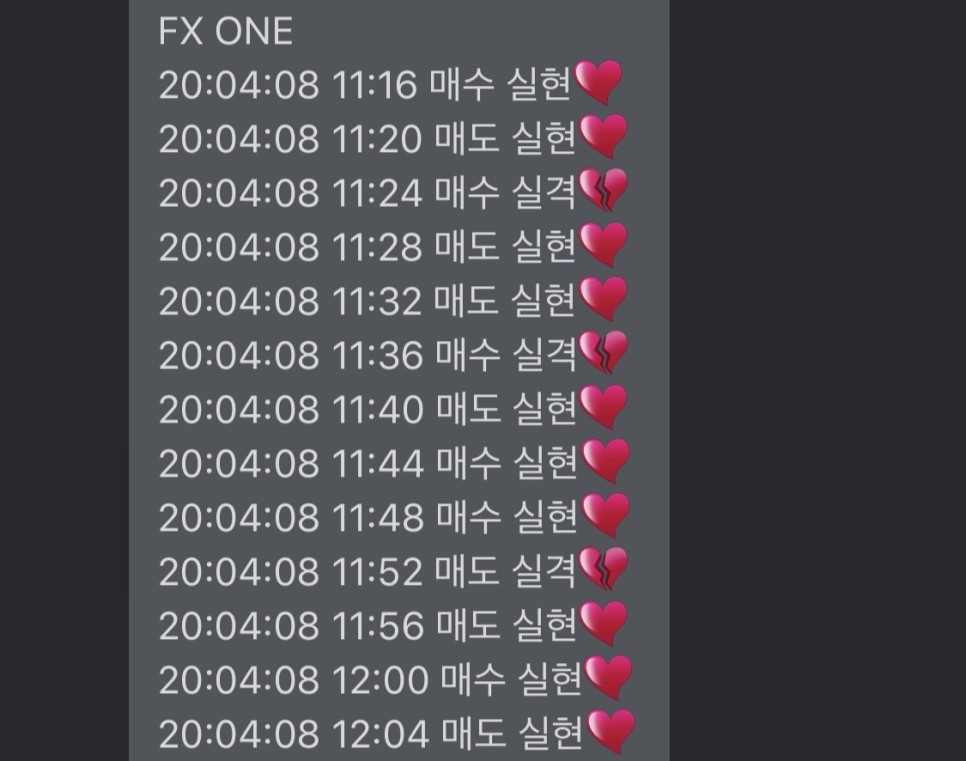Click the broken heart beside 11:36 매수 실격
This screenshot has height=761, width=966.
pos(603,353)
